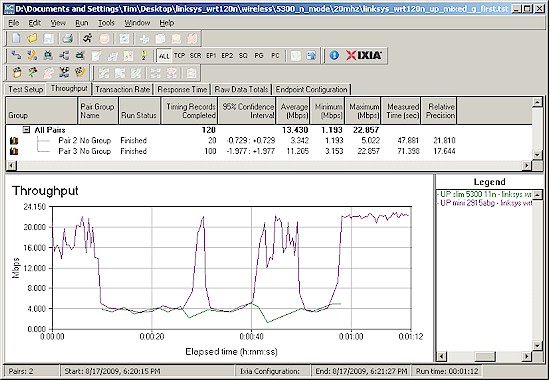Toggle the EP1 endpoint filter
The height and width of the screenshot is (381, 550).
pyautogui.click(x=211, y=55)
